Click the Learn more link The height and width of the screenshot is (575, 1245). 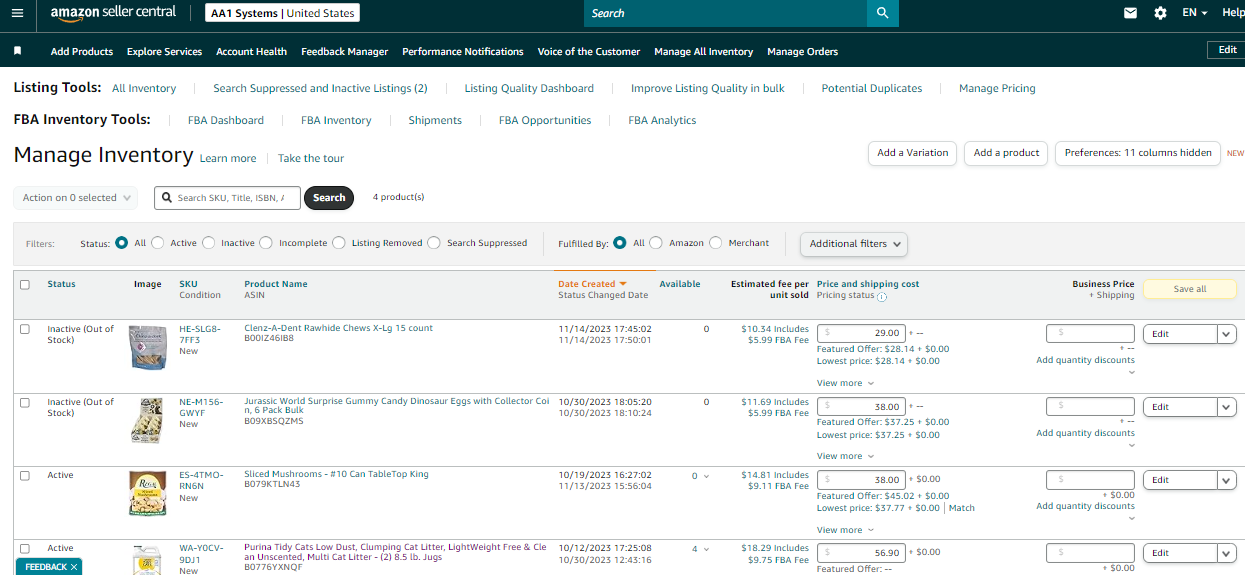pyautogui.click(x=228, y=158)
